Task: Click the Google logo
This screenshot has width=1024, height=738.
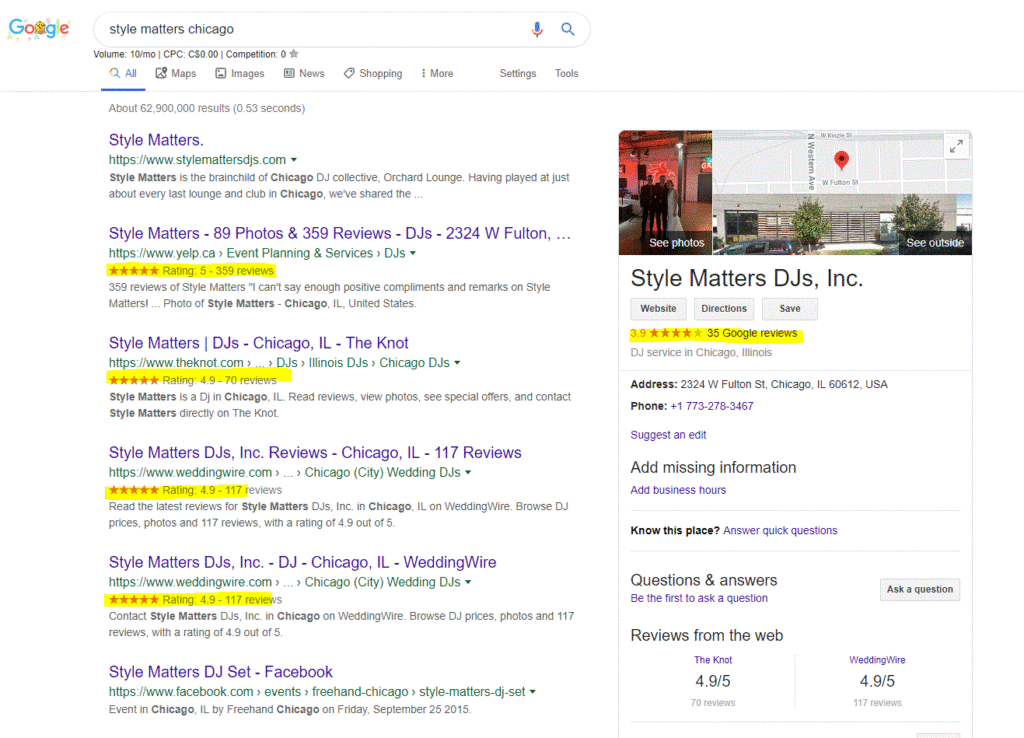Action: coord(39,29)
